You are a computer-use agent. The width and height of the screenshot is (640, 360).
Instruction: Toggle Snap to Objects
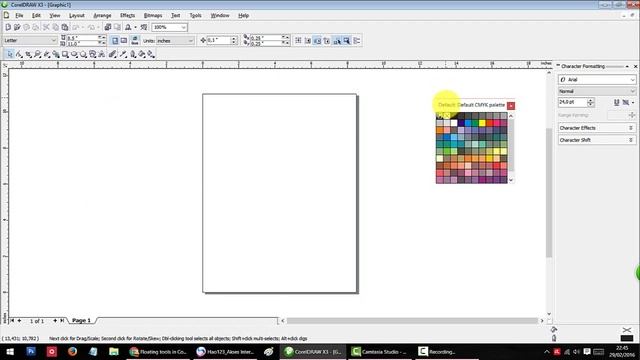[317, 40]
